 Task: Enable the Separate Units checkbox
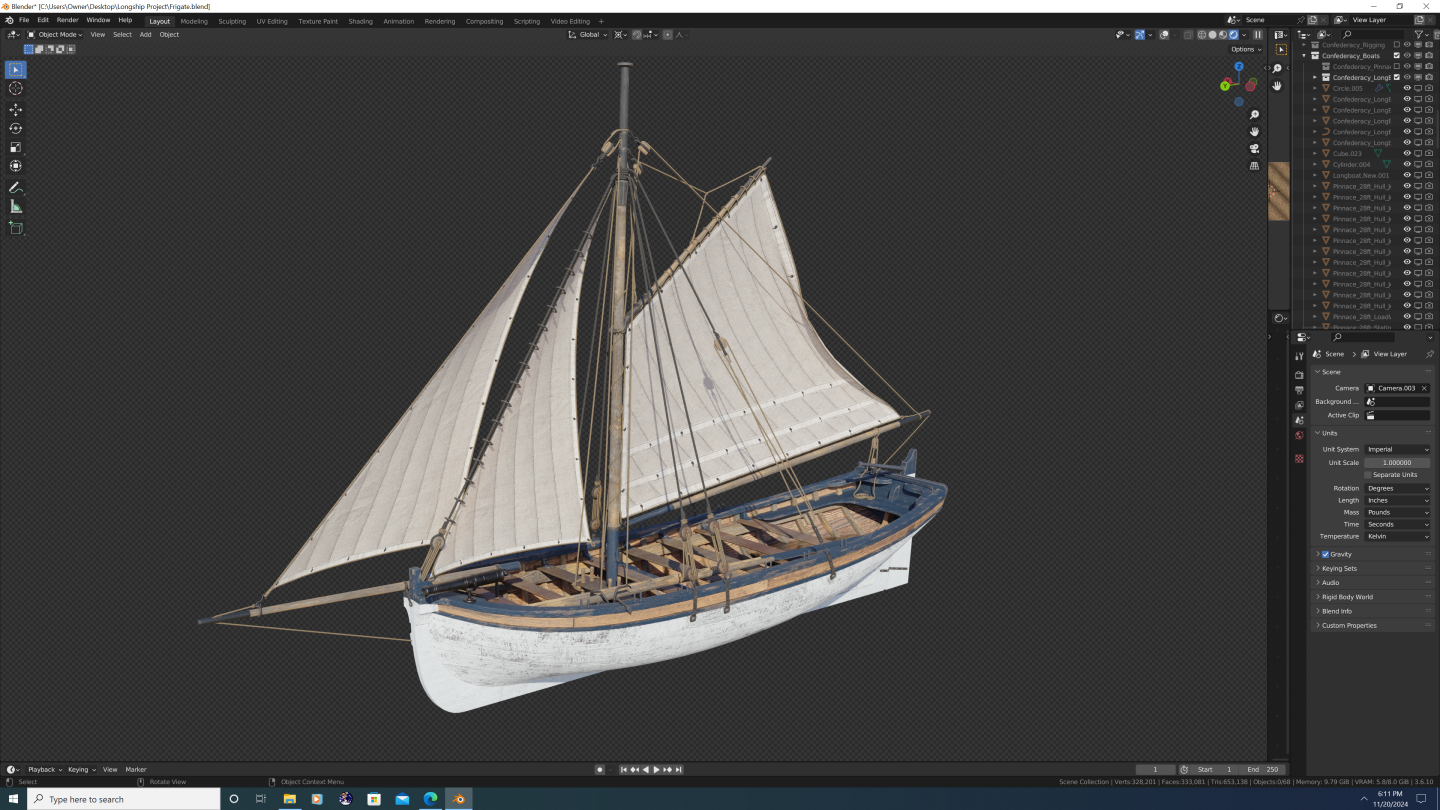coord(1368,475)
